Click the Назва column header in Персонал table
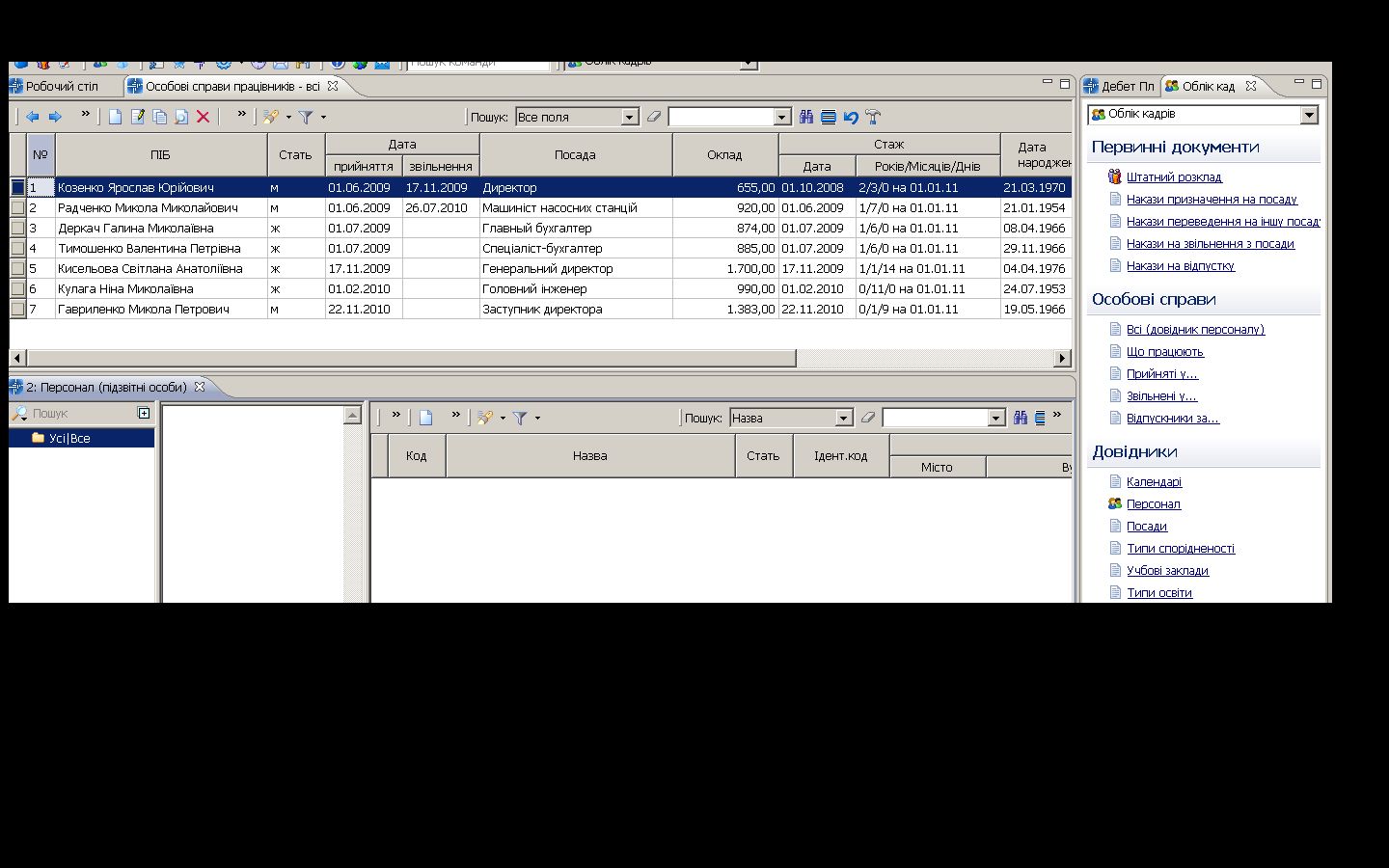 590,455
